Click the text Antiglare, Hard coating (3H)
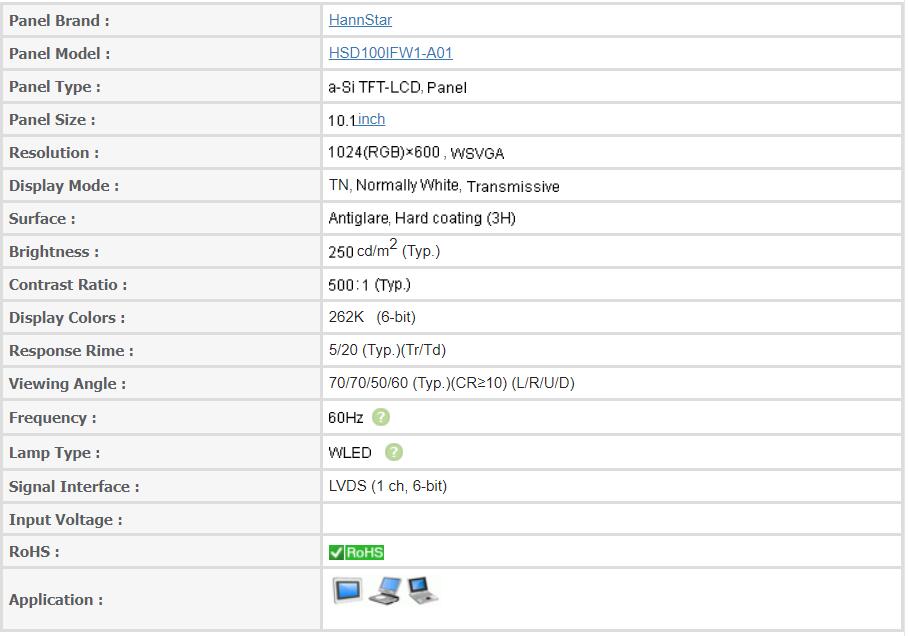908x636 pixels. [422, 218]
